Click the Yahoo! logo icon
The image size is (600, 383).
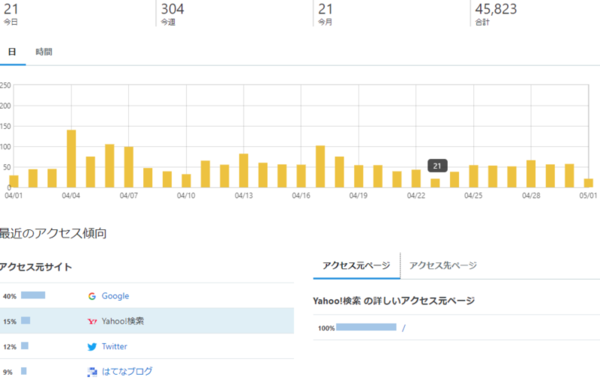(x=92, y=321)
